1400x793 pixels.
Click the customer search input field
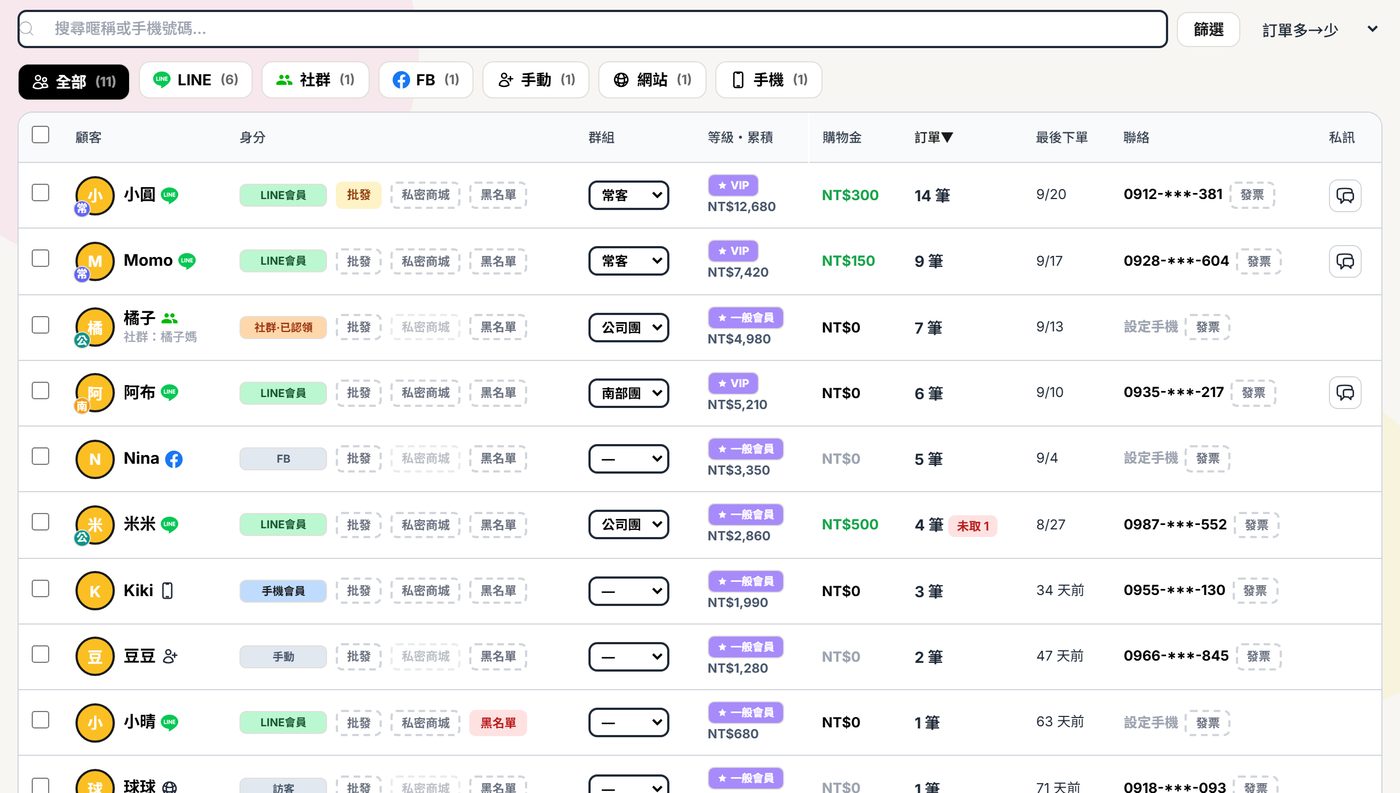[x=592, y=29]
